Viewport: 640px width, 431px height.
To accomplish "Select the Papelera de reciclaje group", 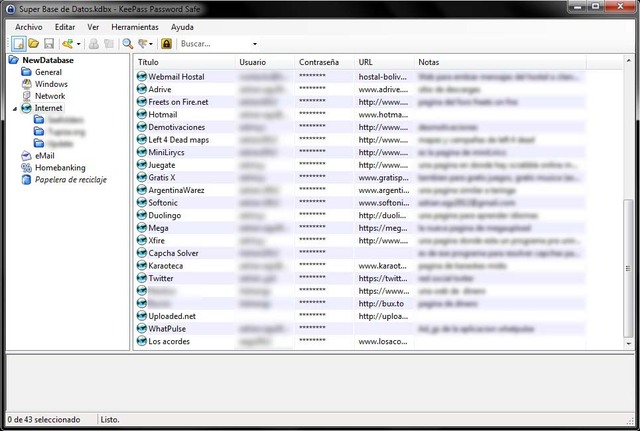I will 71,180.
